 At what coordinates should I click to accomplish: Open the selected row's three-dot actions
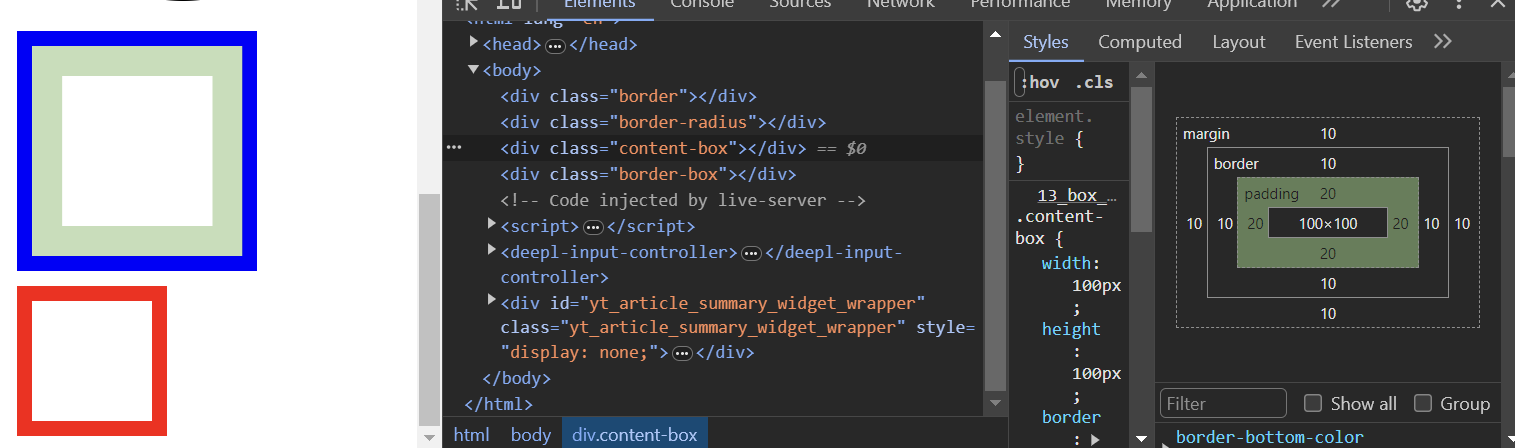(x=454, y=148)
